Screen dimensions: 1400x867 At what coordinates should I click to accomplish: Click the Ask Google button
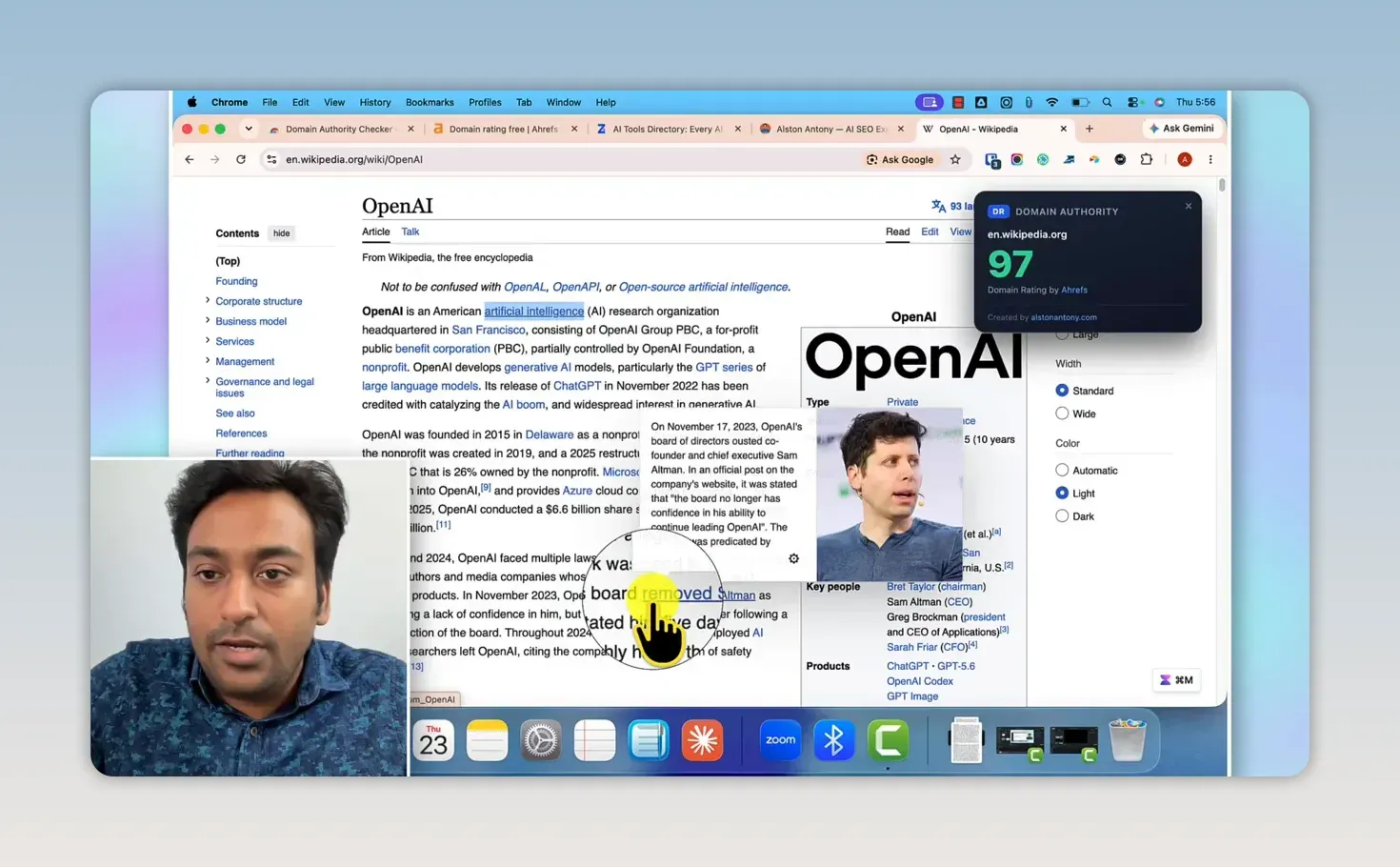point(900,160)
